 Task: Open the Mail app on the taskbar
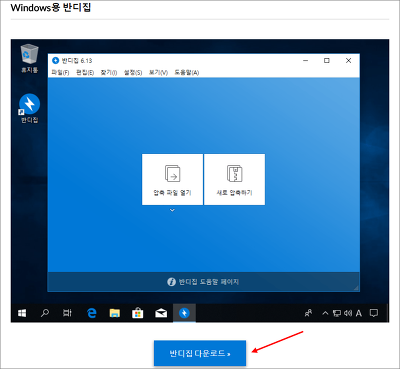pos(161,313)
